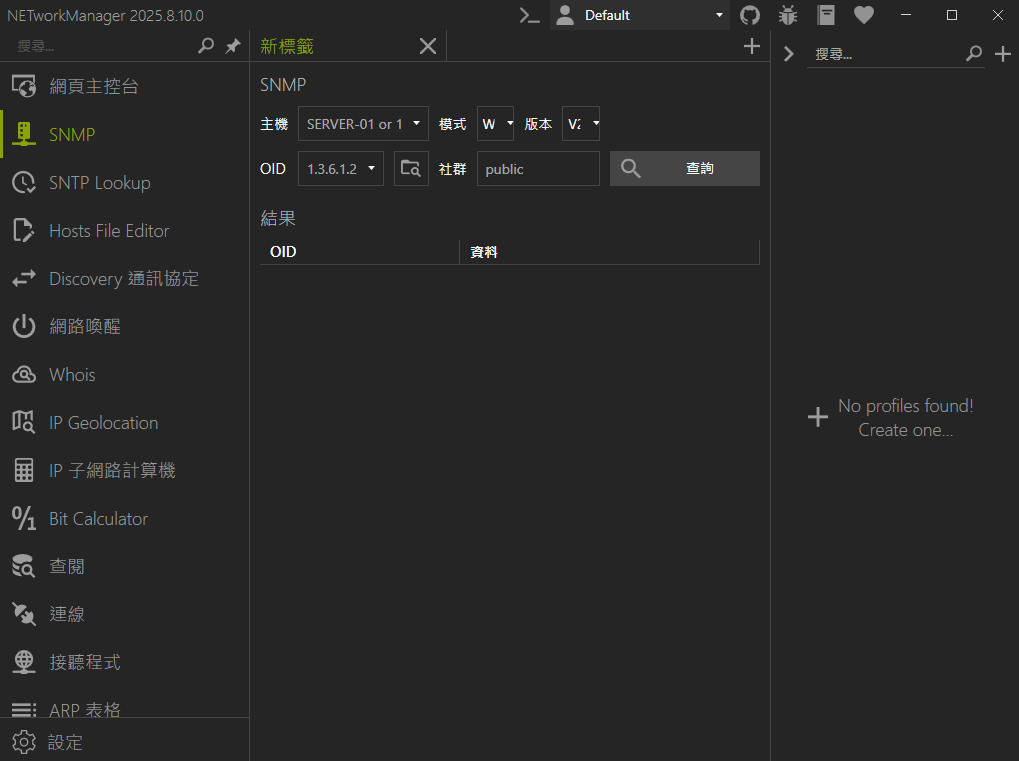1019x761 pixels.
Task: Open the Default profile dropdown
Action: (x=640, y=15)
